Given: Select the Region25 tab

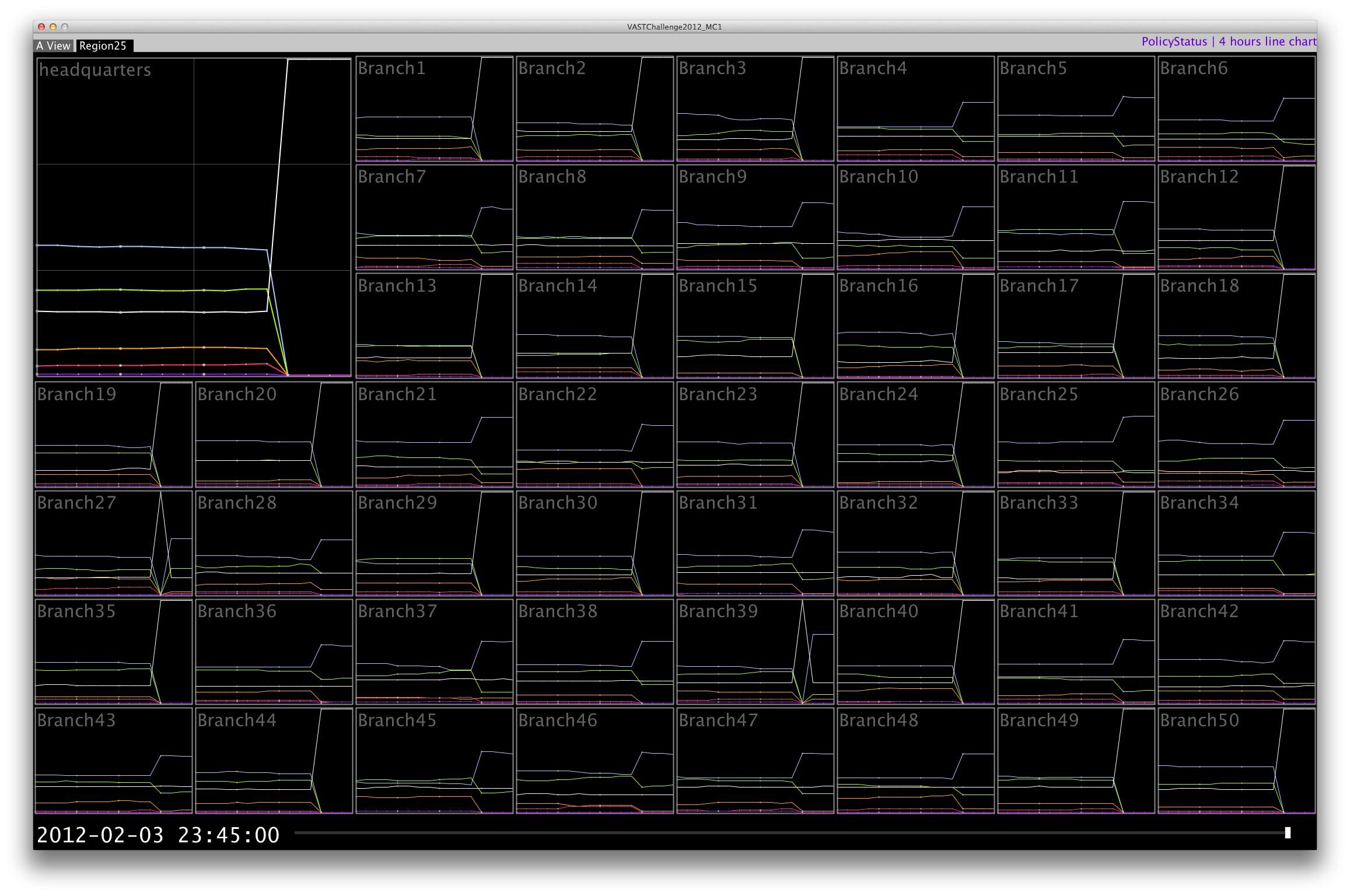Looking at the screenshot, I should click(x=104, y=45).
